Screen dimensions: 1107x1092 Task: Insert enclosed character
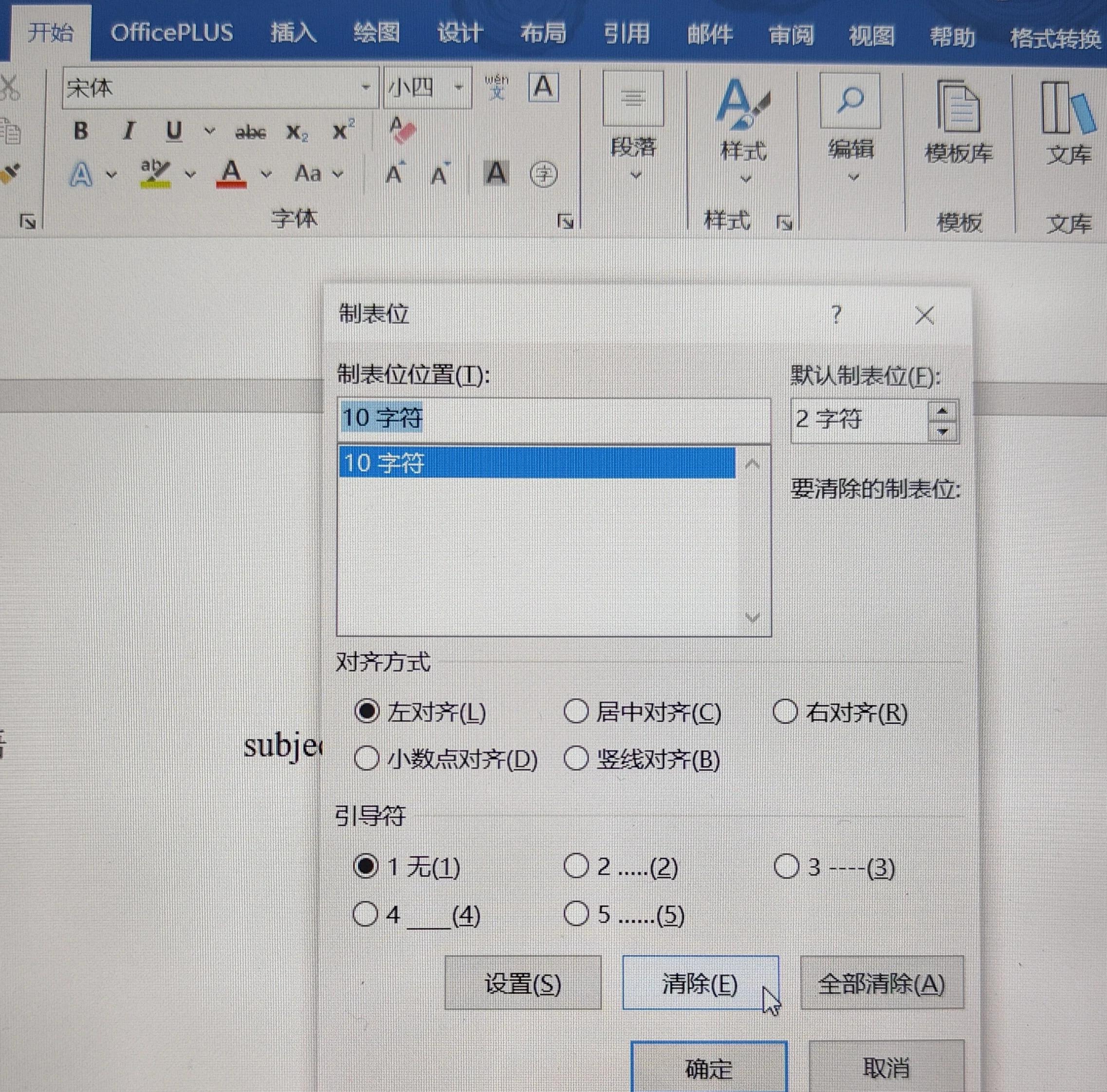click(x=543, y=175)
